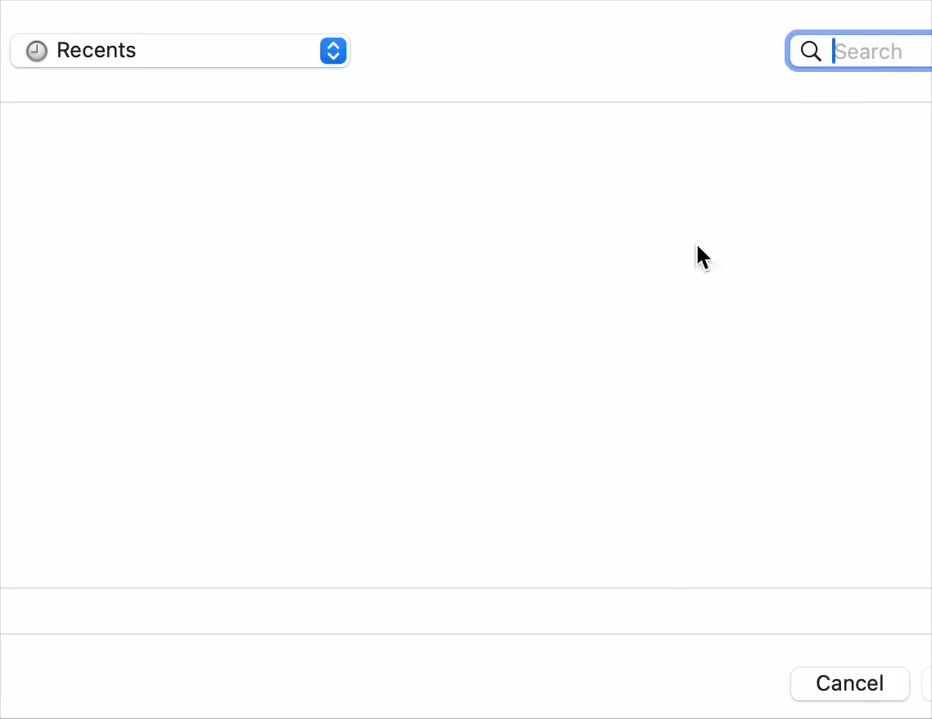
Task: Click the bottom of the empty file list
Action: pos(465,570)
